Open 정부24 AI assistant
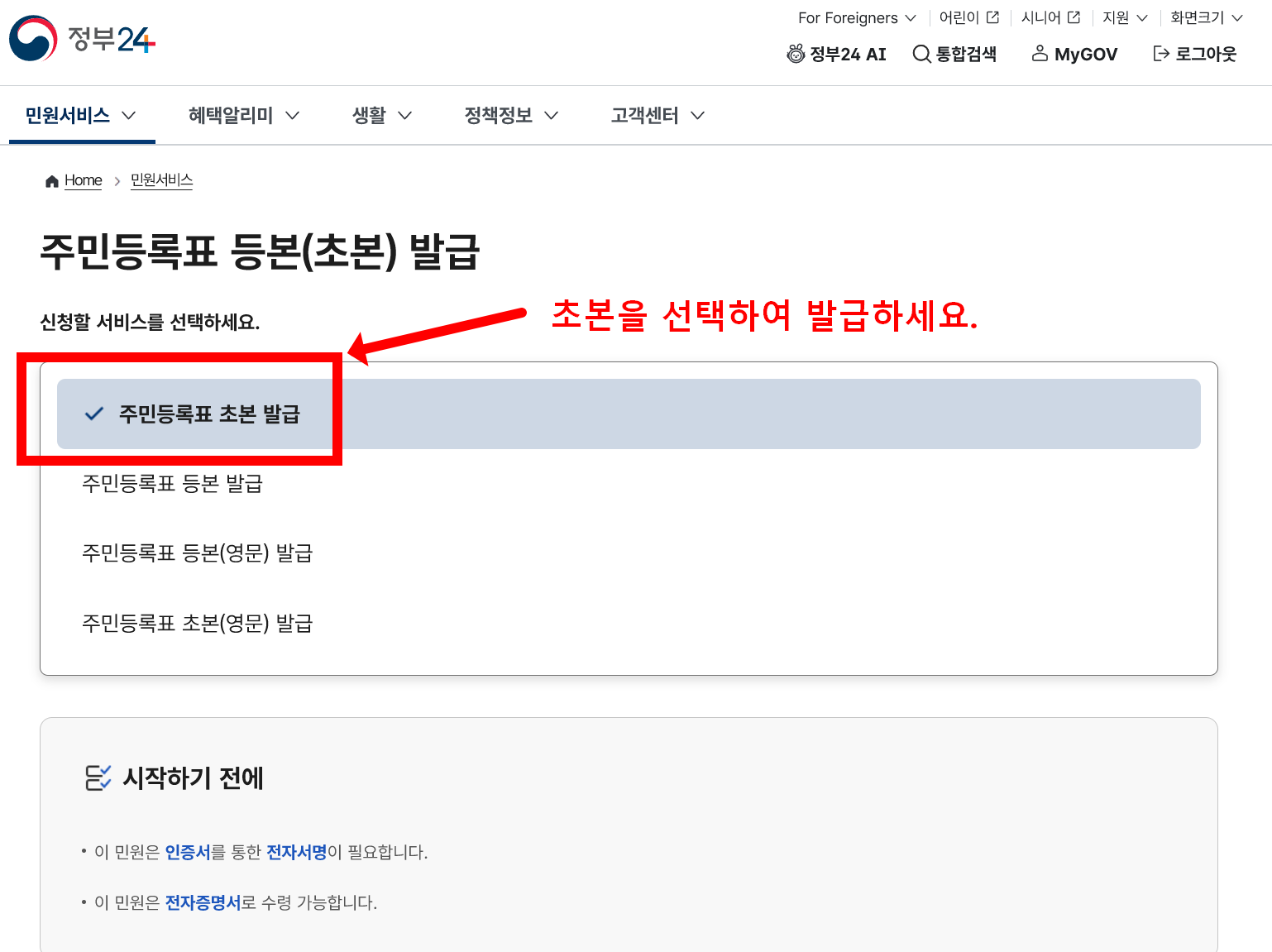Image resolution: width=1272 pixels, height=952 pixels. click(x=837, y=54)
